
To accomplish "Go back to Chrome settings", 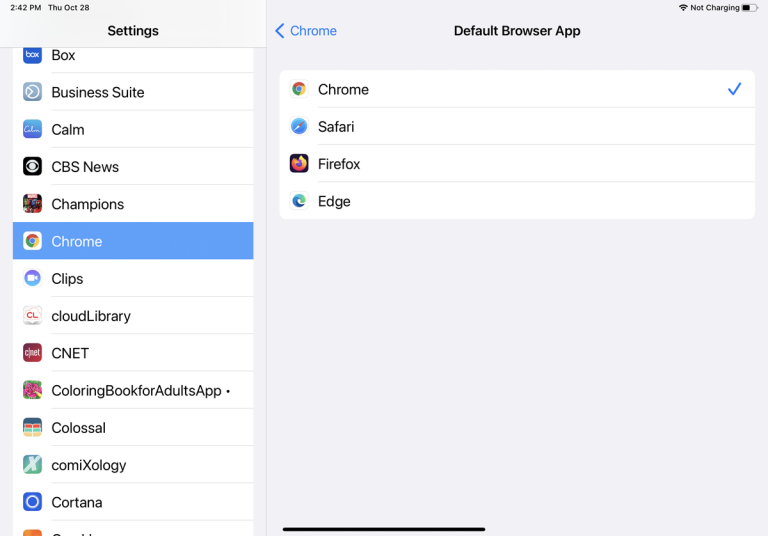I will click(306, 31).
